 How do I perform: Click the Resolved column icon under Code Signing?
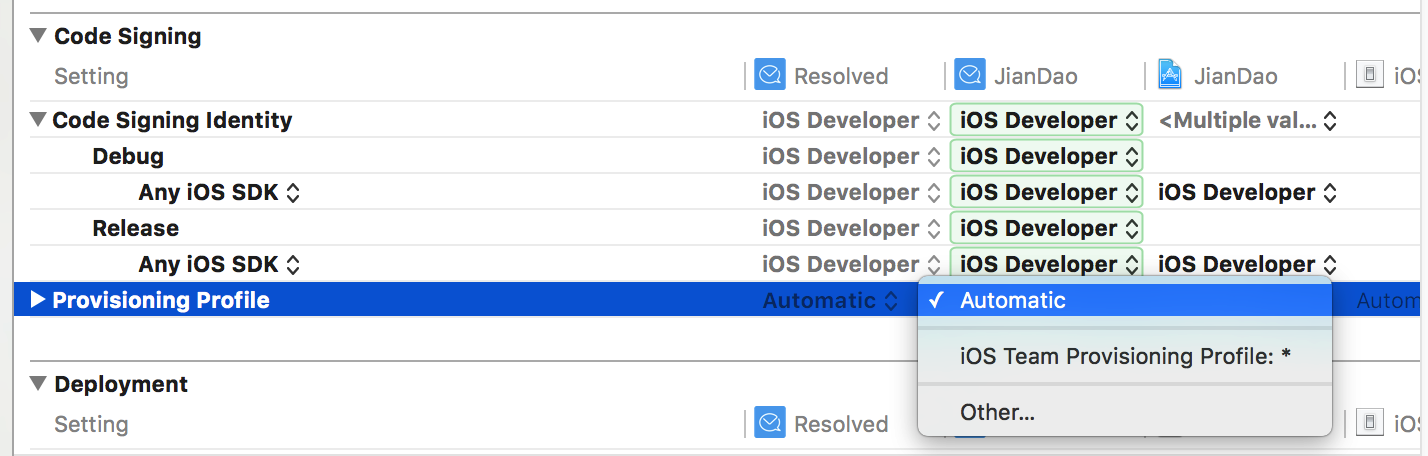pos(770,75)
